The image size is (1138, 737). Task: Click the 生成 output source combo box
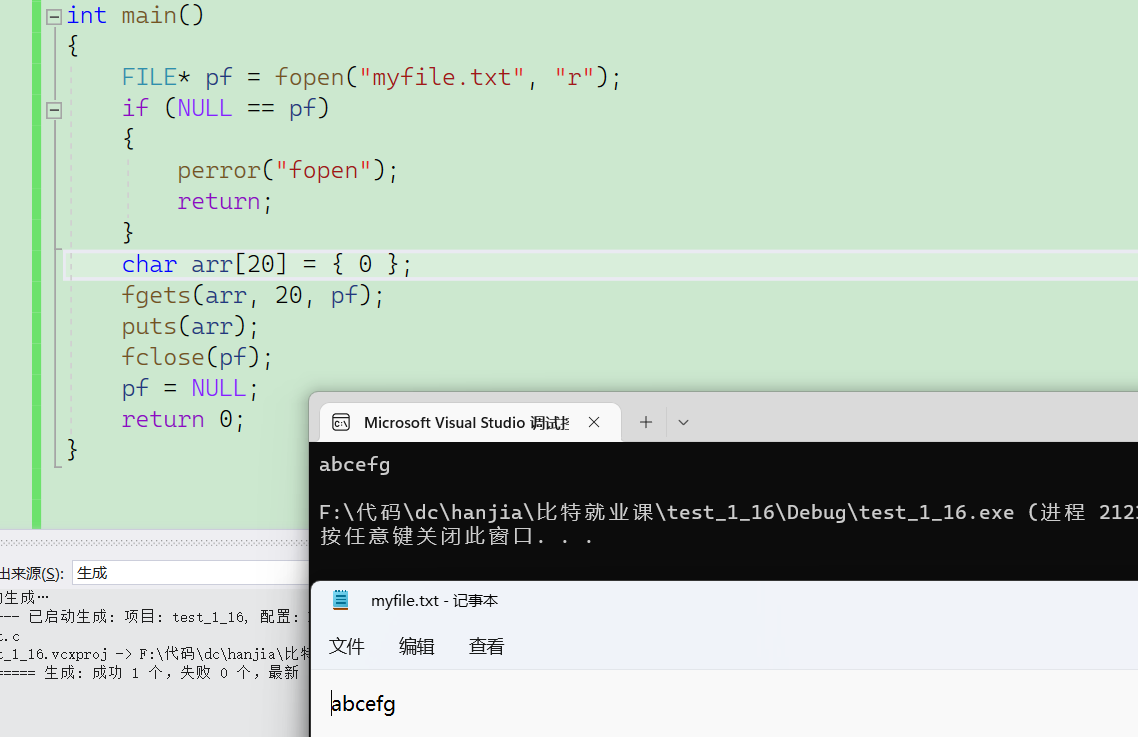point(190,573)
